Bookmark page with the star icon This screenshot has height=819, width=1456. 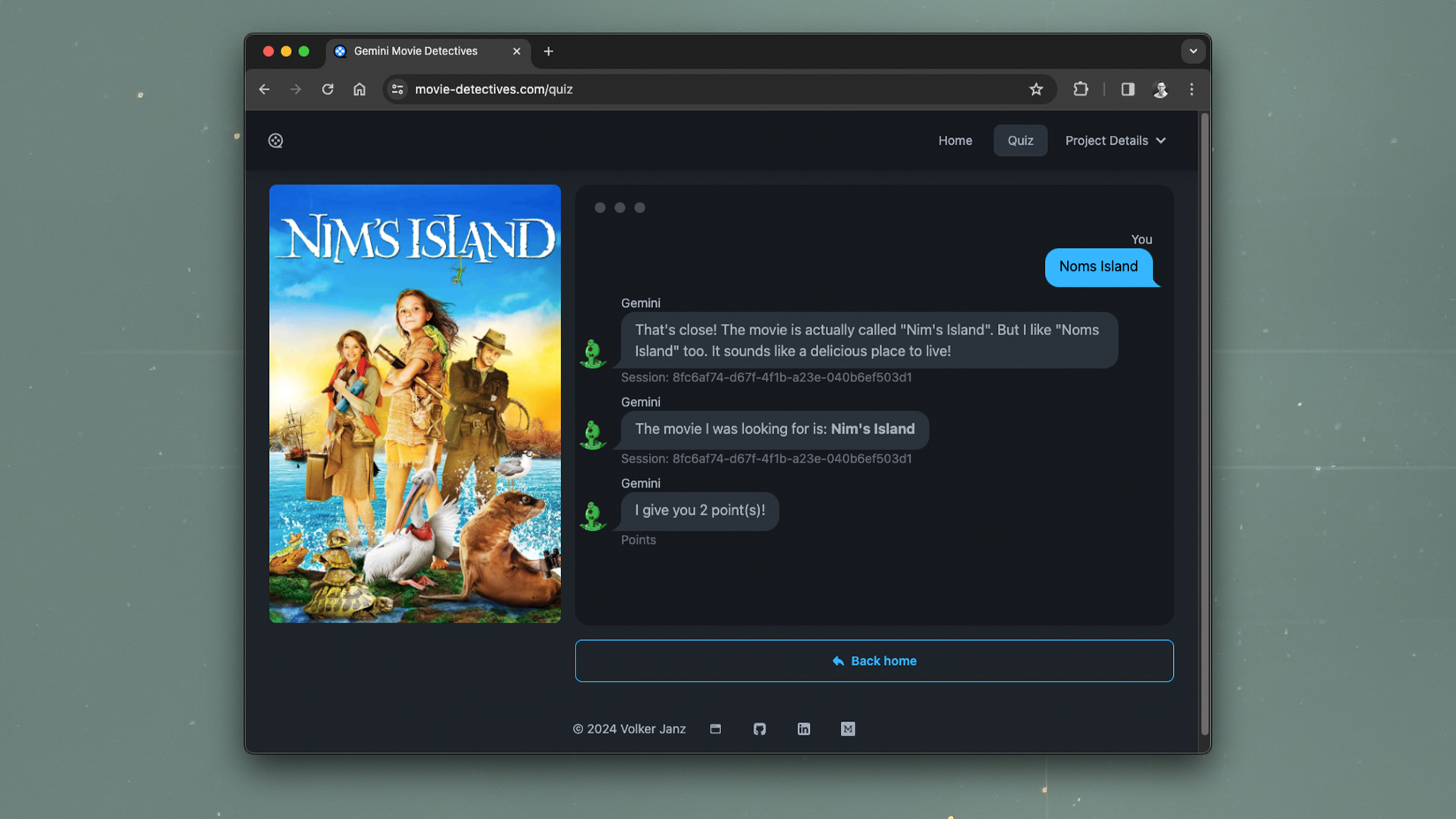1036,89
